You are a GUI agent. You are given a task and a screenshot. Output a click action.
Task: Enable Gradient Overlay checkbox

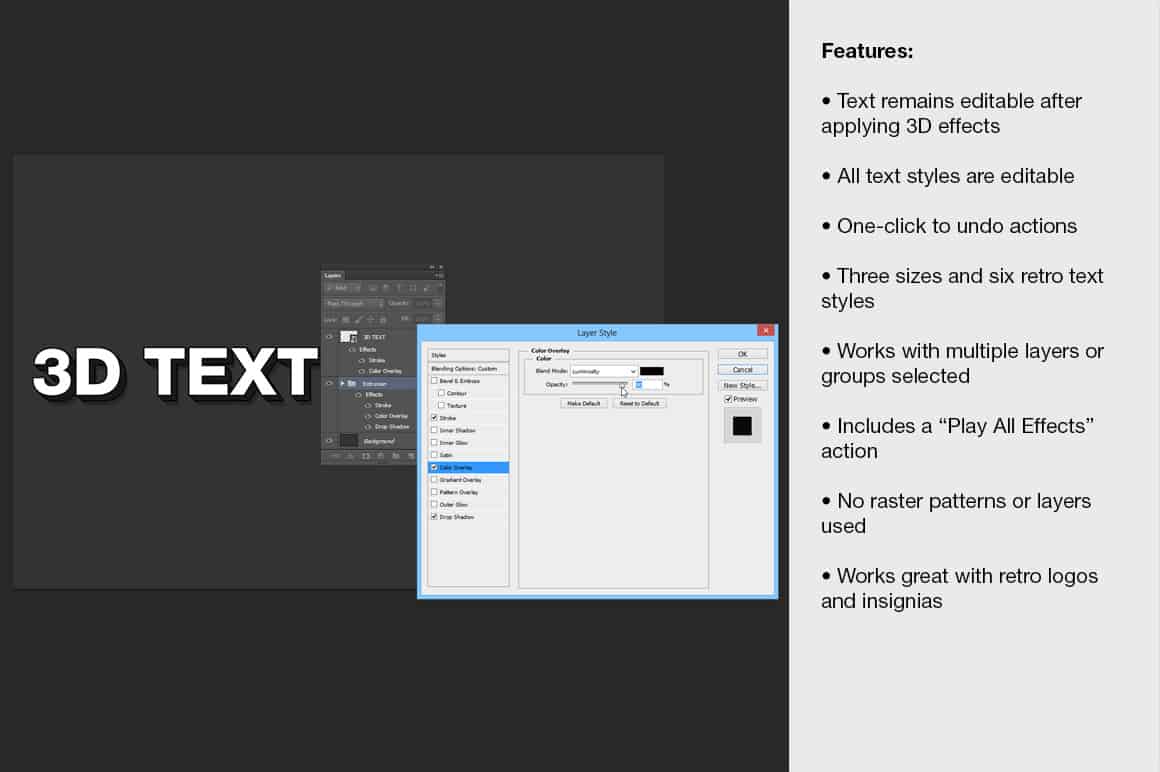pos(434,480)
